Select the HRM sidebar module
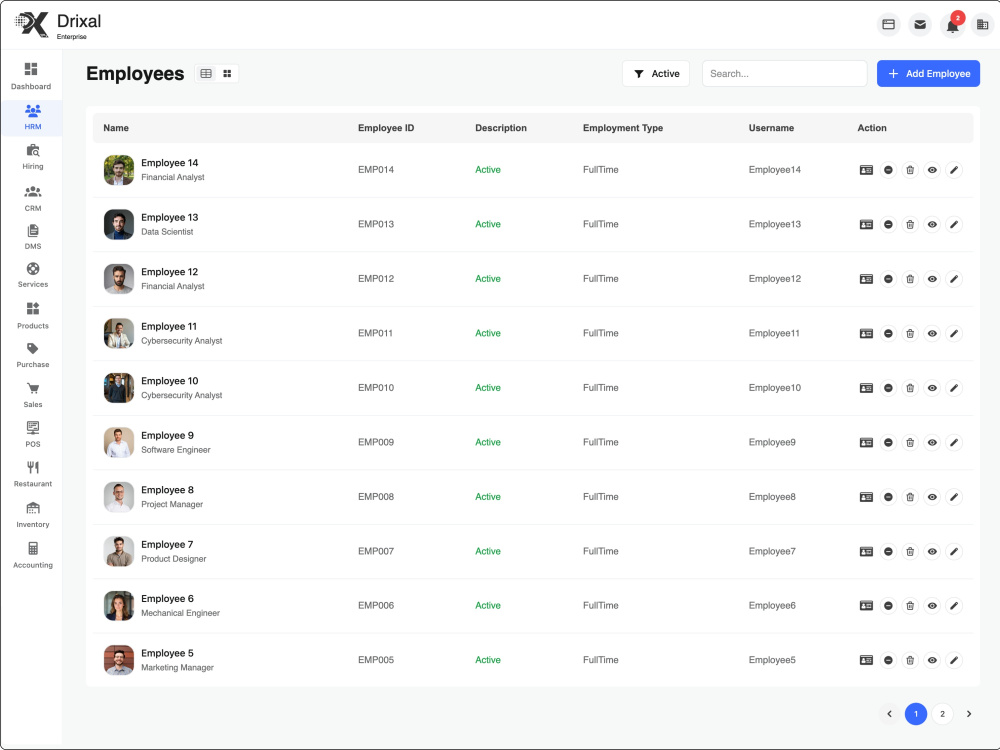Screen dimensions: 1000x750 tap(33, 117)
